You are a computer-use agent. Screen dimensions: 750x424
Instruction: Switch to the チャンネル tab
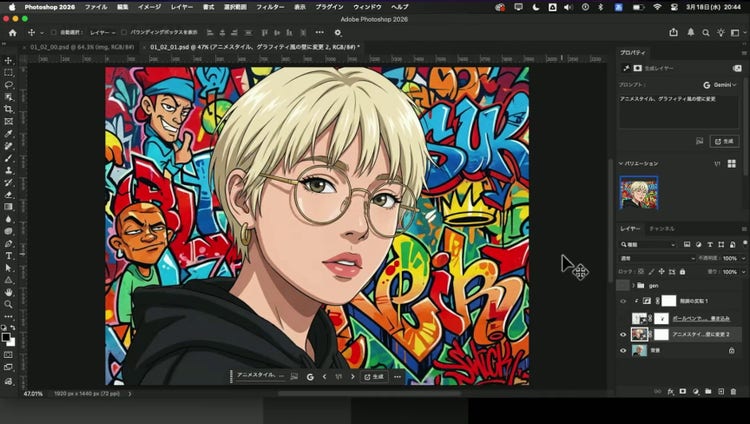(662, 229)
